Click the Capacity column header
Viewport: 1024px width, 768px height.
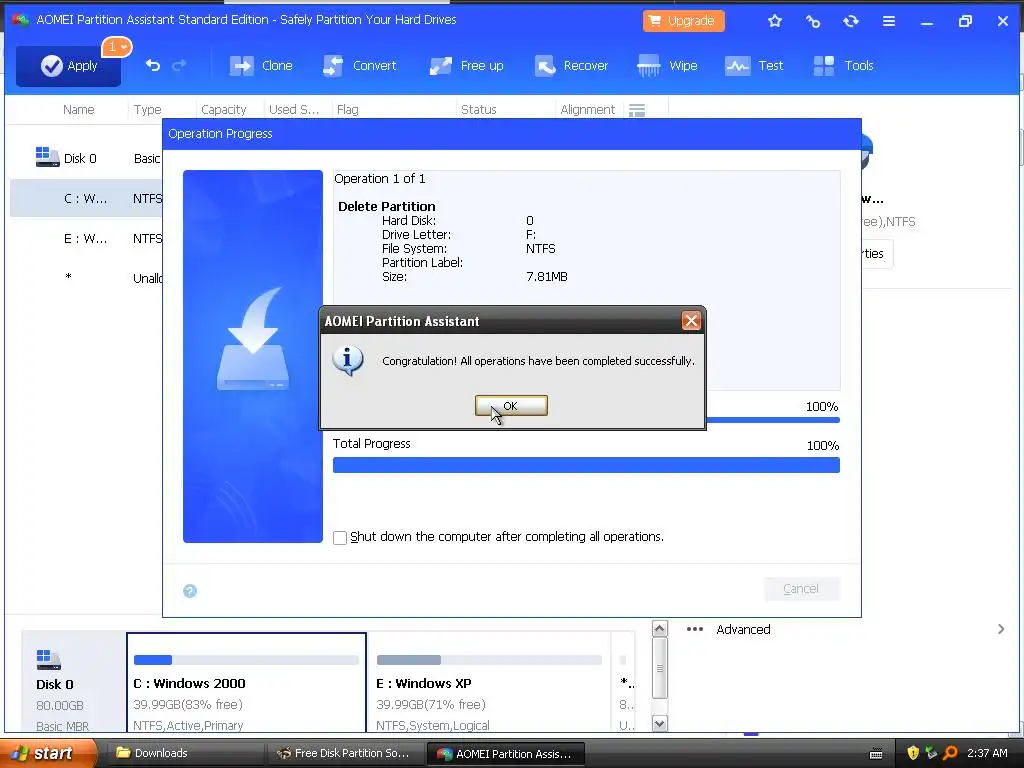223,110
